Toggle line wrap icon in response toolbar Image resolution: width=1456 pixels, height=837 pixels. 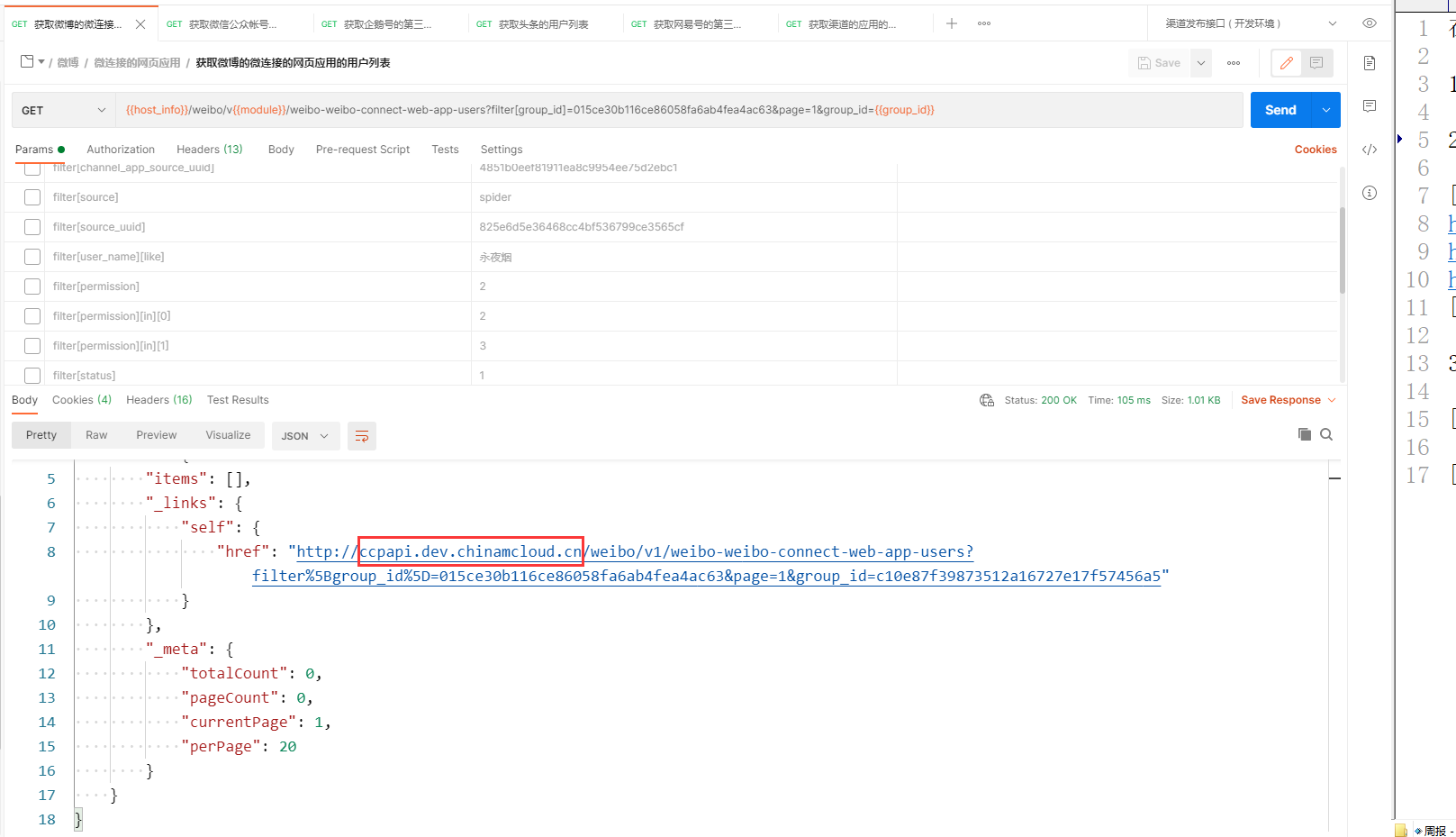point(362,436)
